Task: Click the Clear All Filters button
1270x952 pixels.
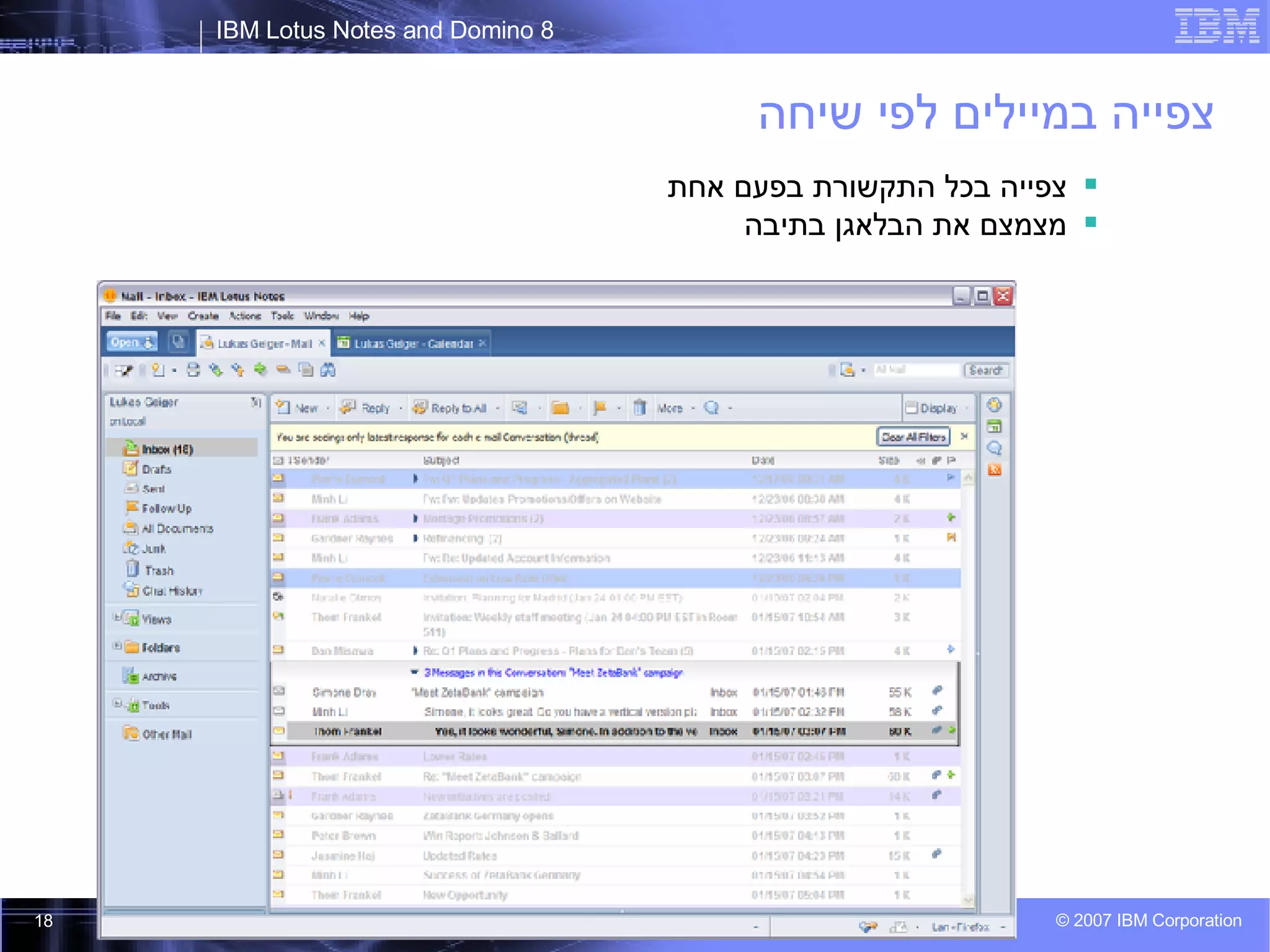Action: coord(913,437)
